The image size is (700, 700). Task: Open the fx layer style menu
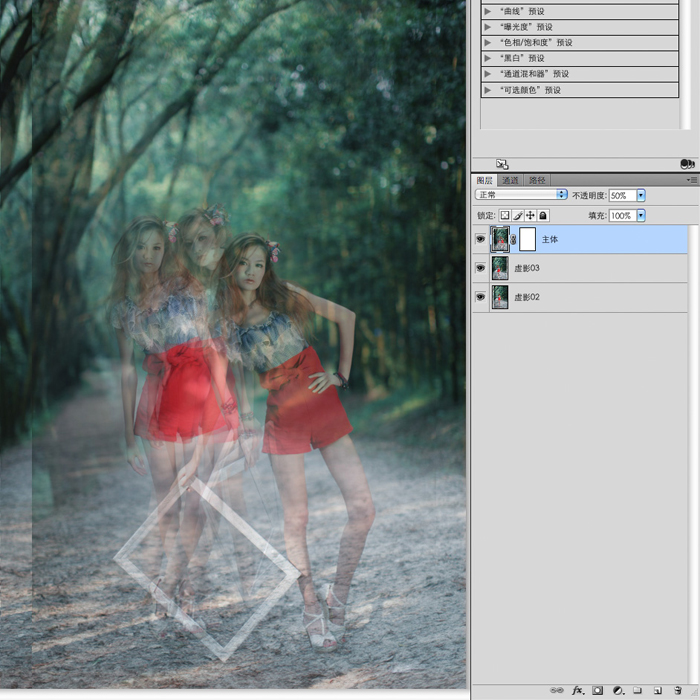(578, 690)
